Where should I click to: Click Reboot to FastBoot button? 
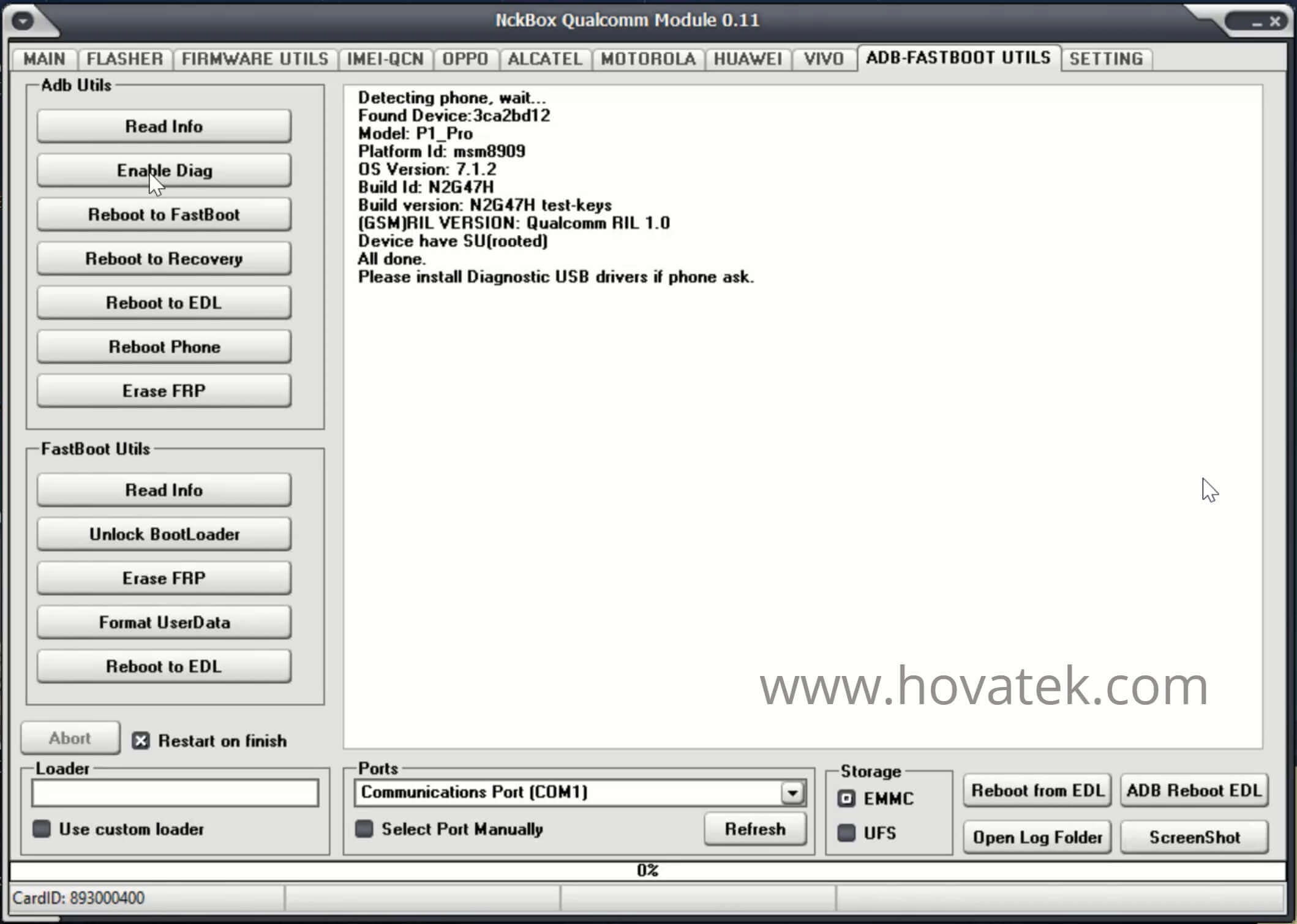pyautogui.click(x=164, y=214)
